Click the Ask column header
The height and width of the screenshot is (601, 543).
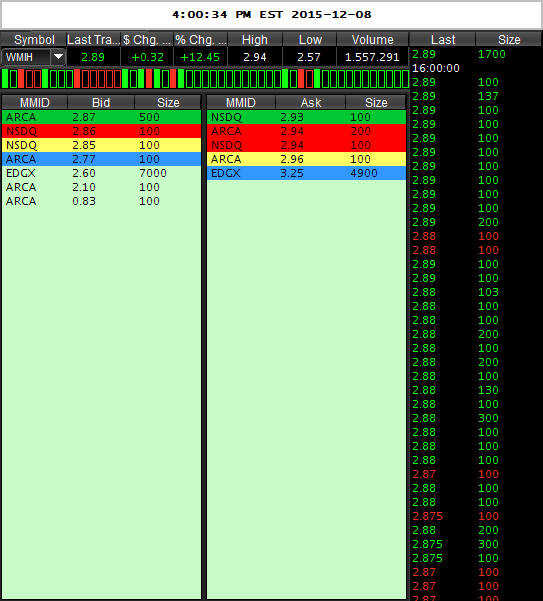click(x=311, y=102)
